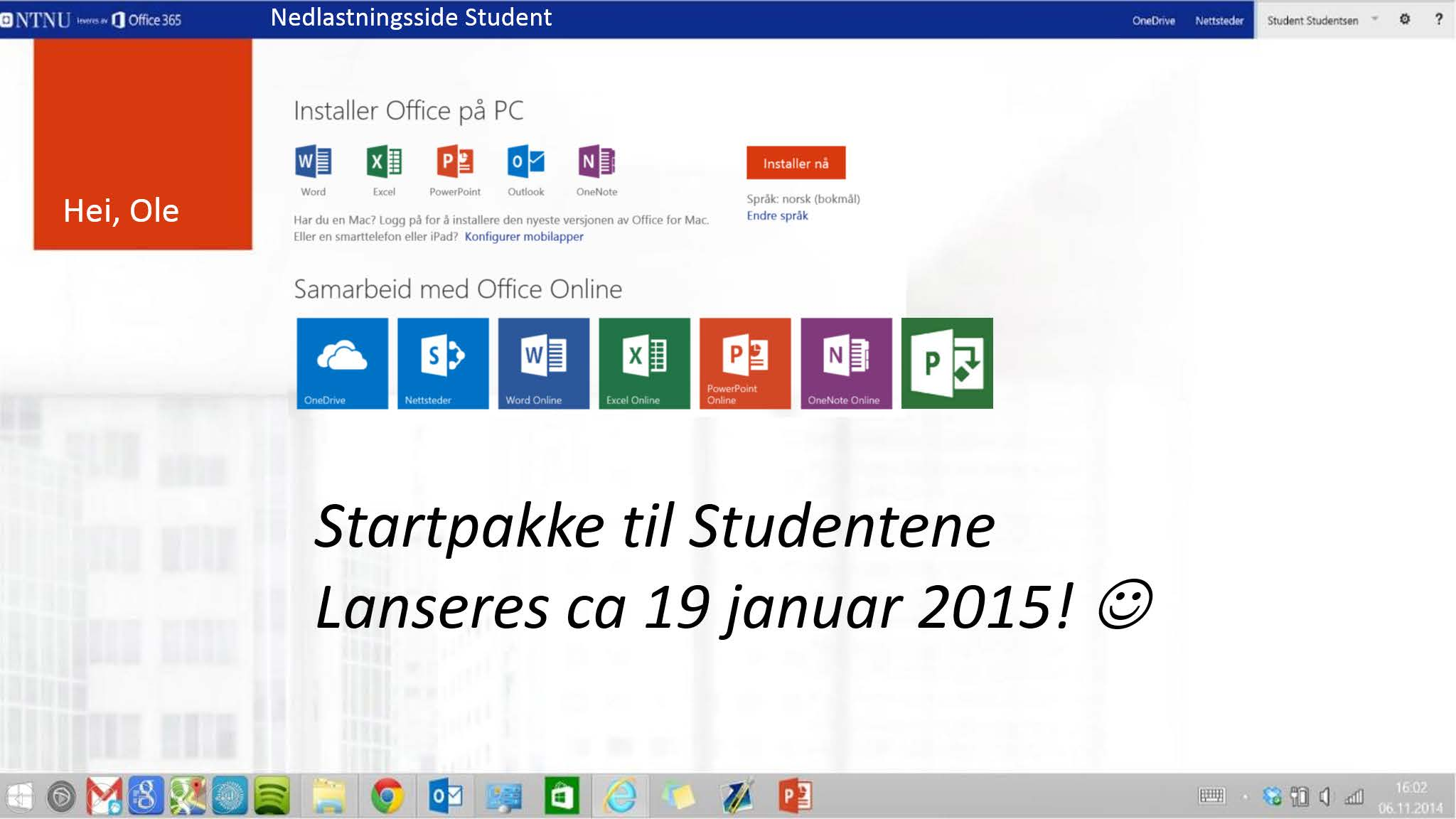Launch Chrome from the taskbar
This screenshot has height=819, width=1456.
387,796
